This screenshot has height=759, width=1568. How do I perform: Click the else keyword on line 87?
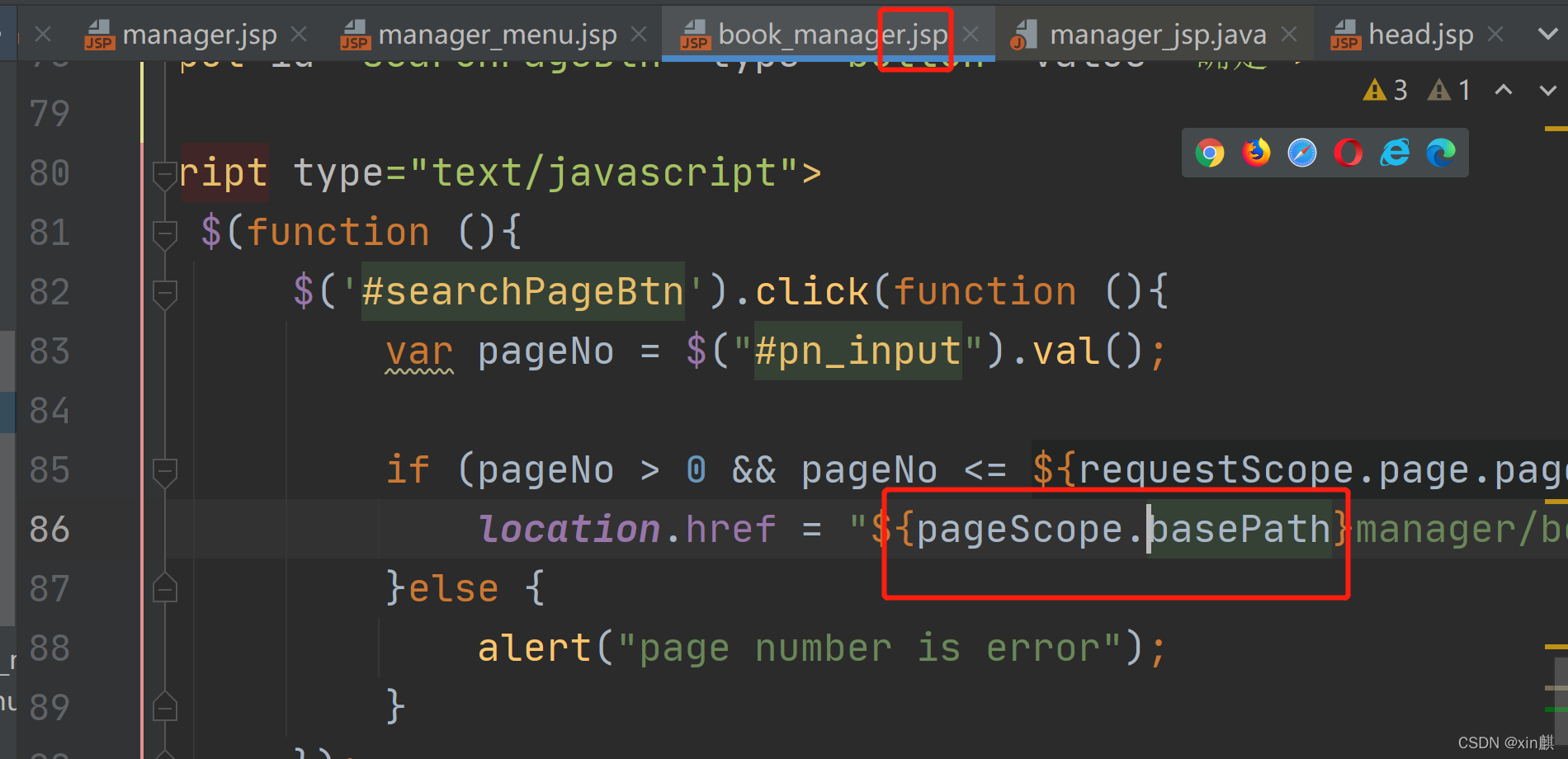click(x=453, y=589)
